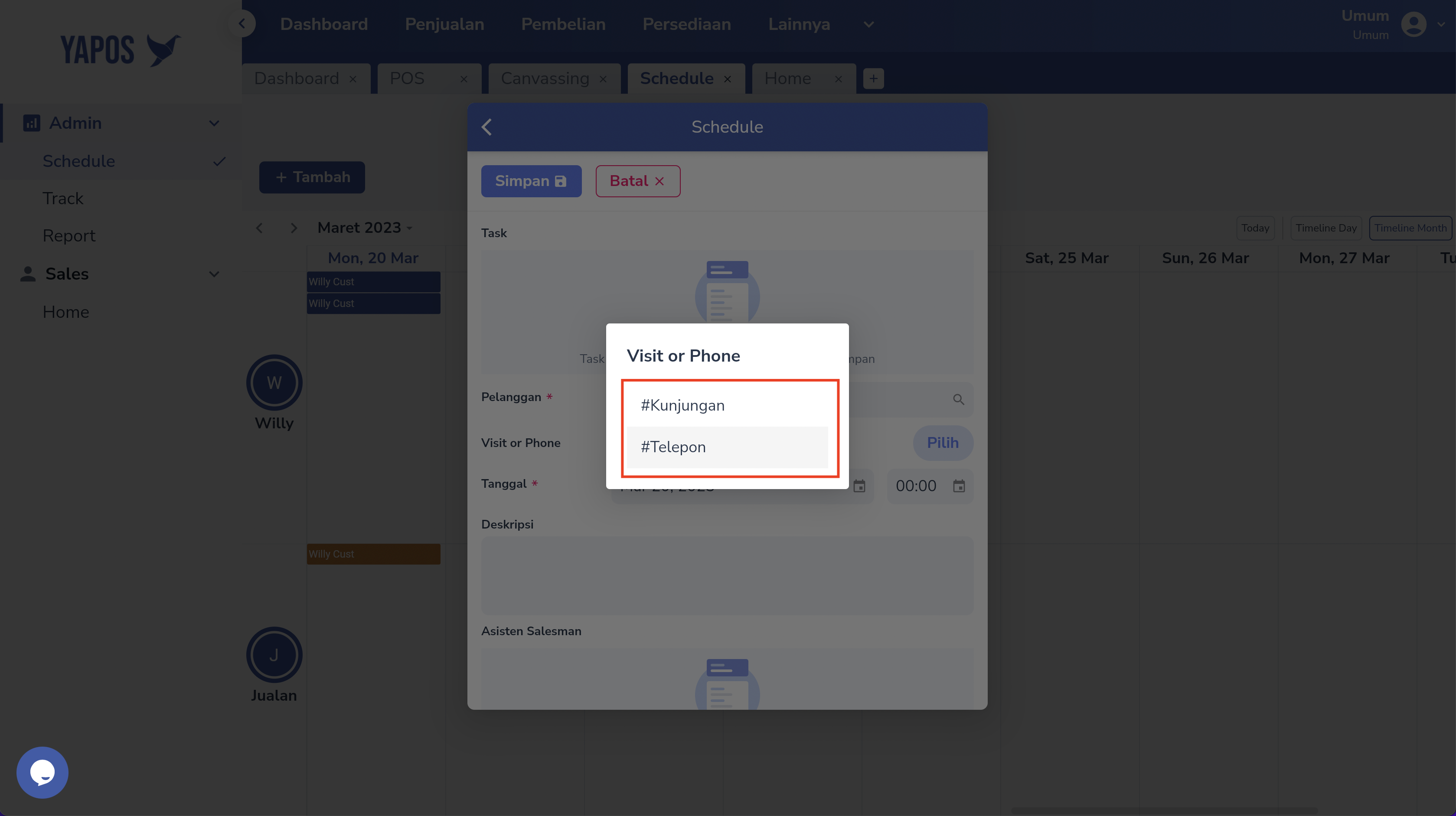Expand the Sales sidebar section

[x=214, y=274]
